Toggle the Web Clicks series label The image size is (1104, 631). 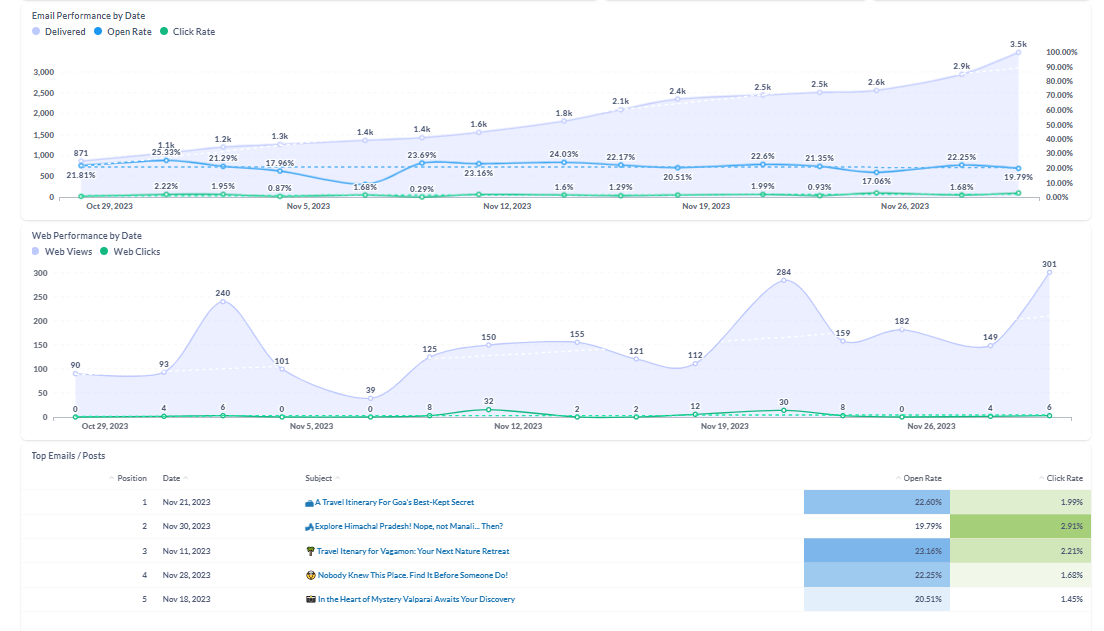(x=136, y=252)
